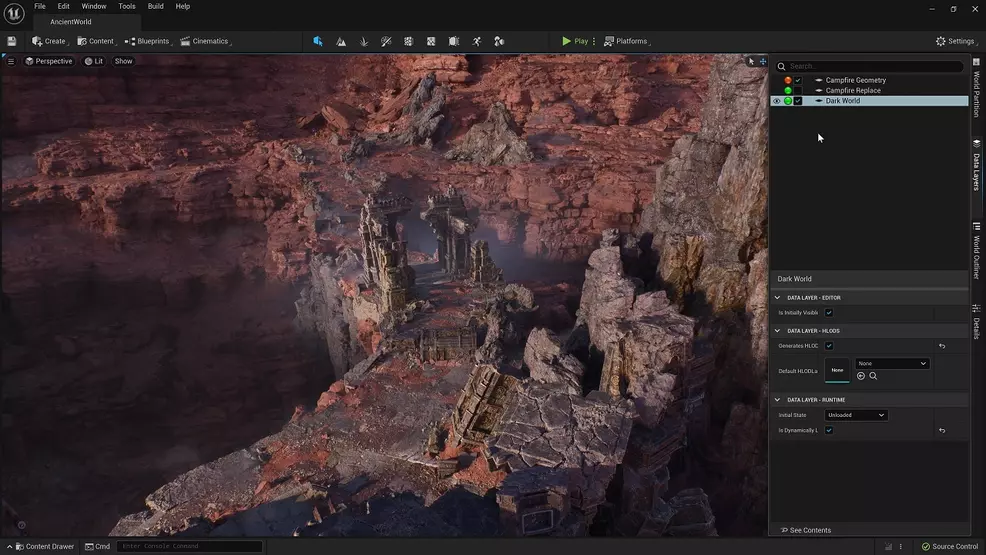Activate the Selection mode icon
The height and width of the screenshot is (555, 986).
pos(318,41)
